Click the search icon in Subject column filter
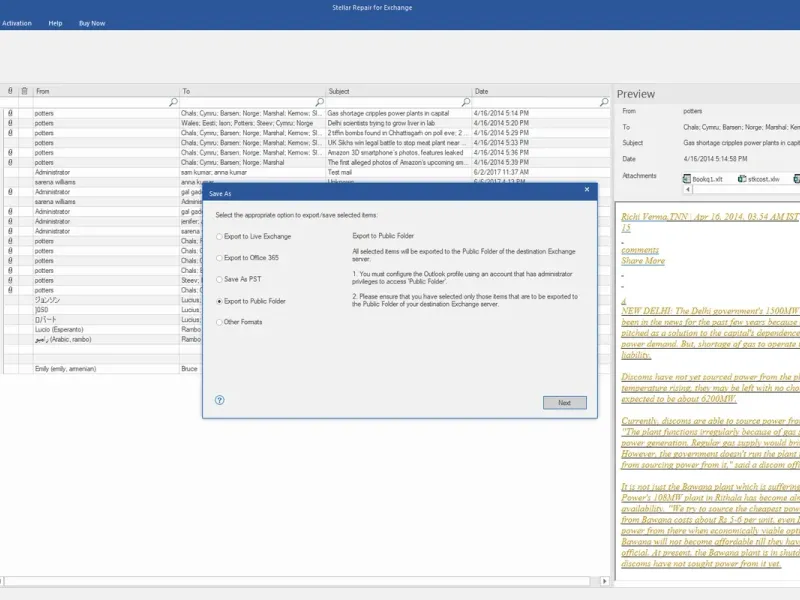 (x=466, y=102)
